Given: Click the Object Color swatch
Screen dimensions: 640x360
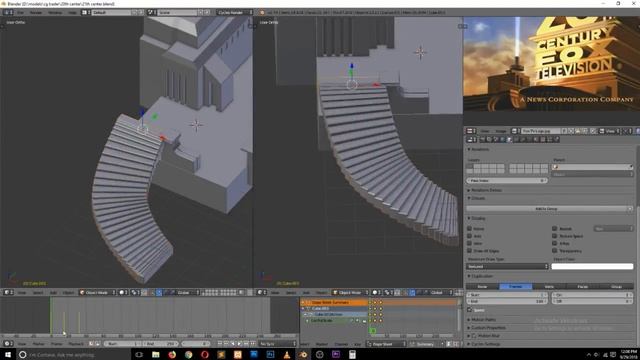Looking at the screenshot, I should point(592,266).
